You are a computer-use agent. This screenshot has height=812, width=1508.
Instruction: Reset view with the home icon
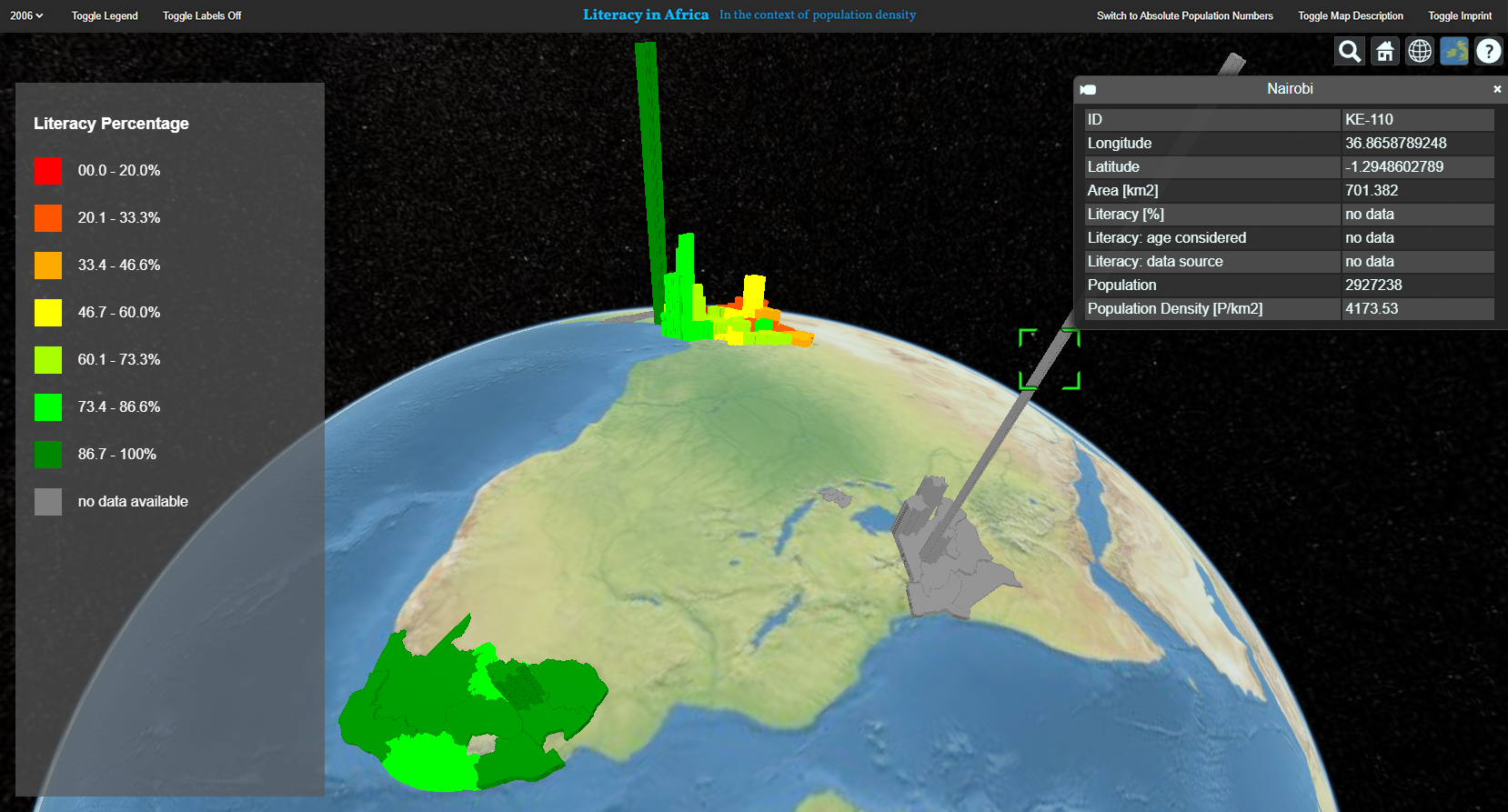(x=1384, y=51)
